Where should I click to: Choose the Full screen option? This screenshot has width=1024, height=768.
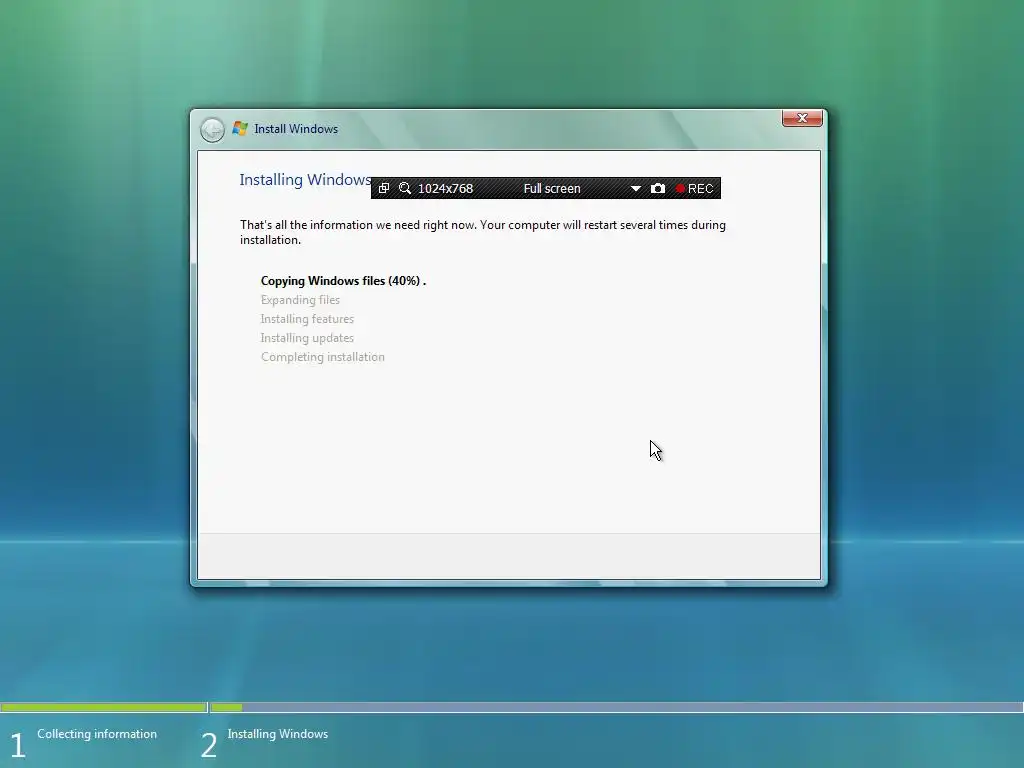(x=552, y=189)
